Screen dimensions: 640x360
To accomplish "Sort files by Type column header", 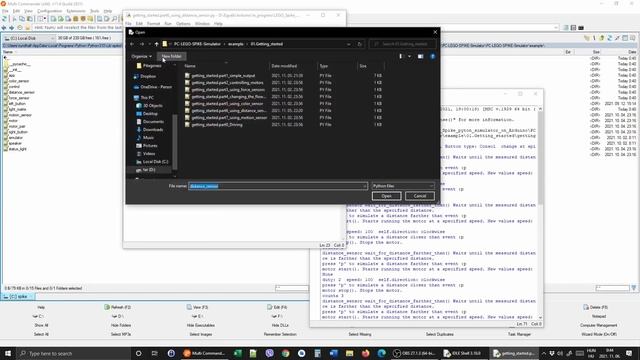I will pos(324,66).
